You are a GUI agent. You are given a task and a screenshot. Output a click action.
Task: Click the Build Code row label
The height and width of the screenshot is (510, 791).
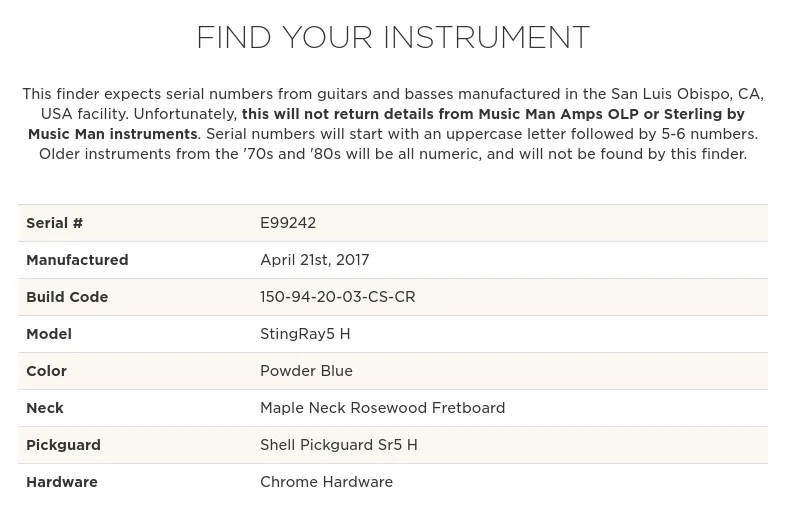[67, 297]
